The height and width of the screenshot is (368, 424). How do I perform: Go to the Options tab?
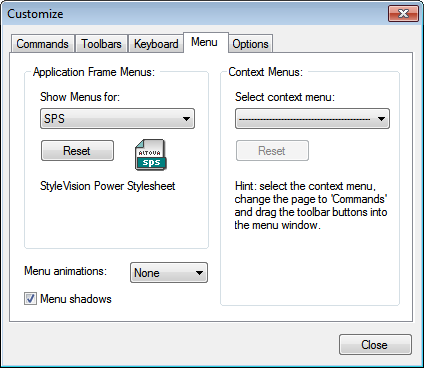[250, 44]
